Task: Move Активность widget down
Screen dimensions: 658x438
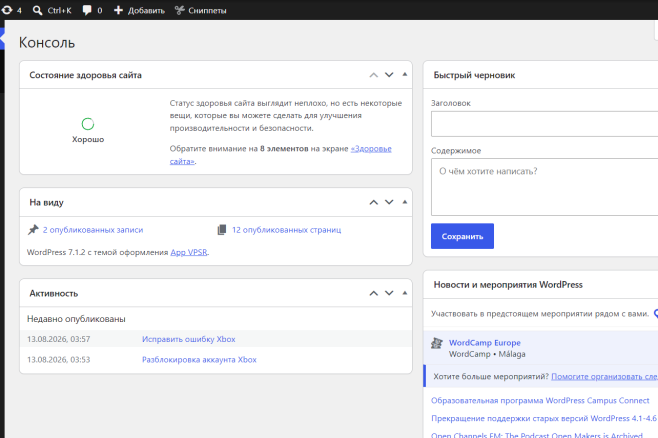Action: (x=389, y=293)
